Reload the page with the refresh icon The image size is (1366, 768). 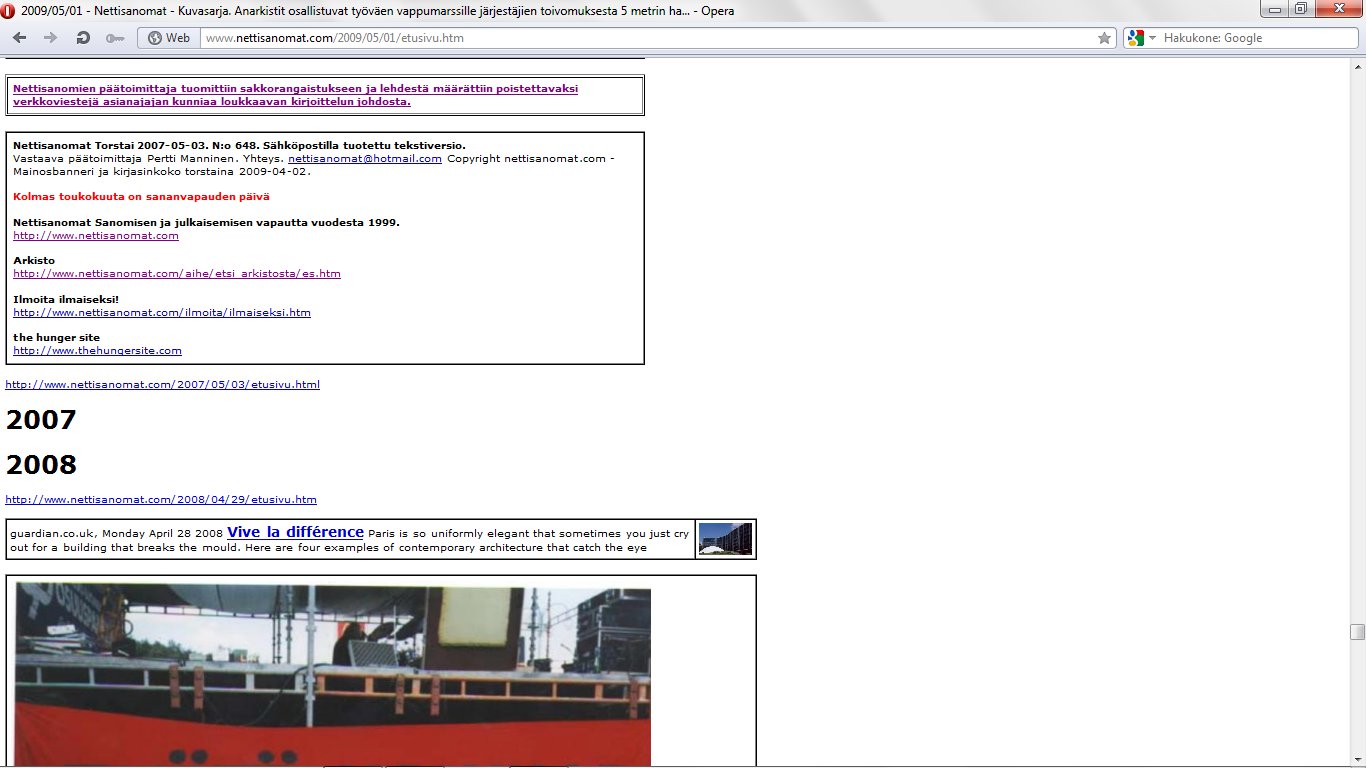83,38
